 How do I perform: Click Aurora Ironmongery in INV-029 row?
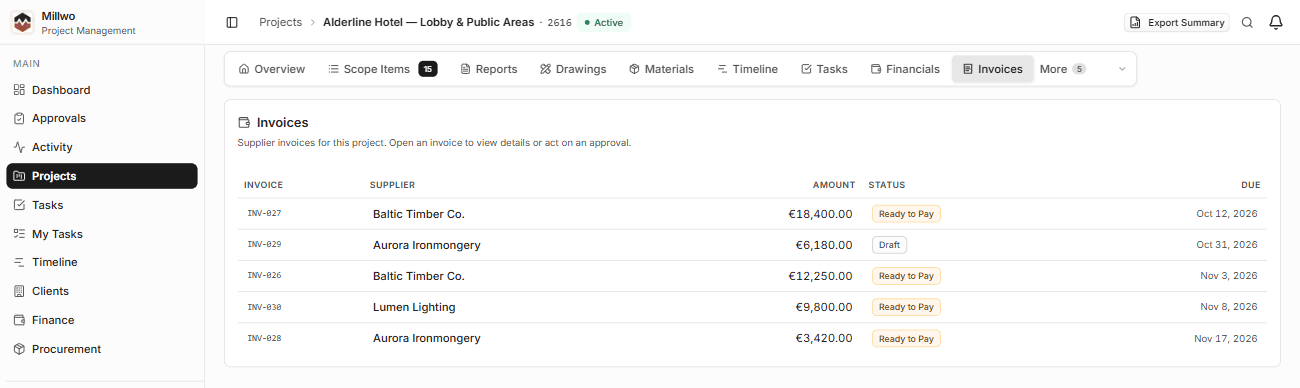coord(427,245)
